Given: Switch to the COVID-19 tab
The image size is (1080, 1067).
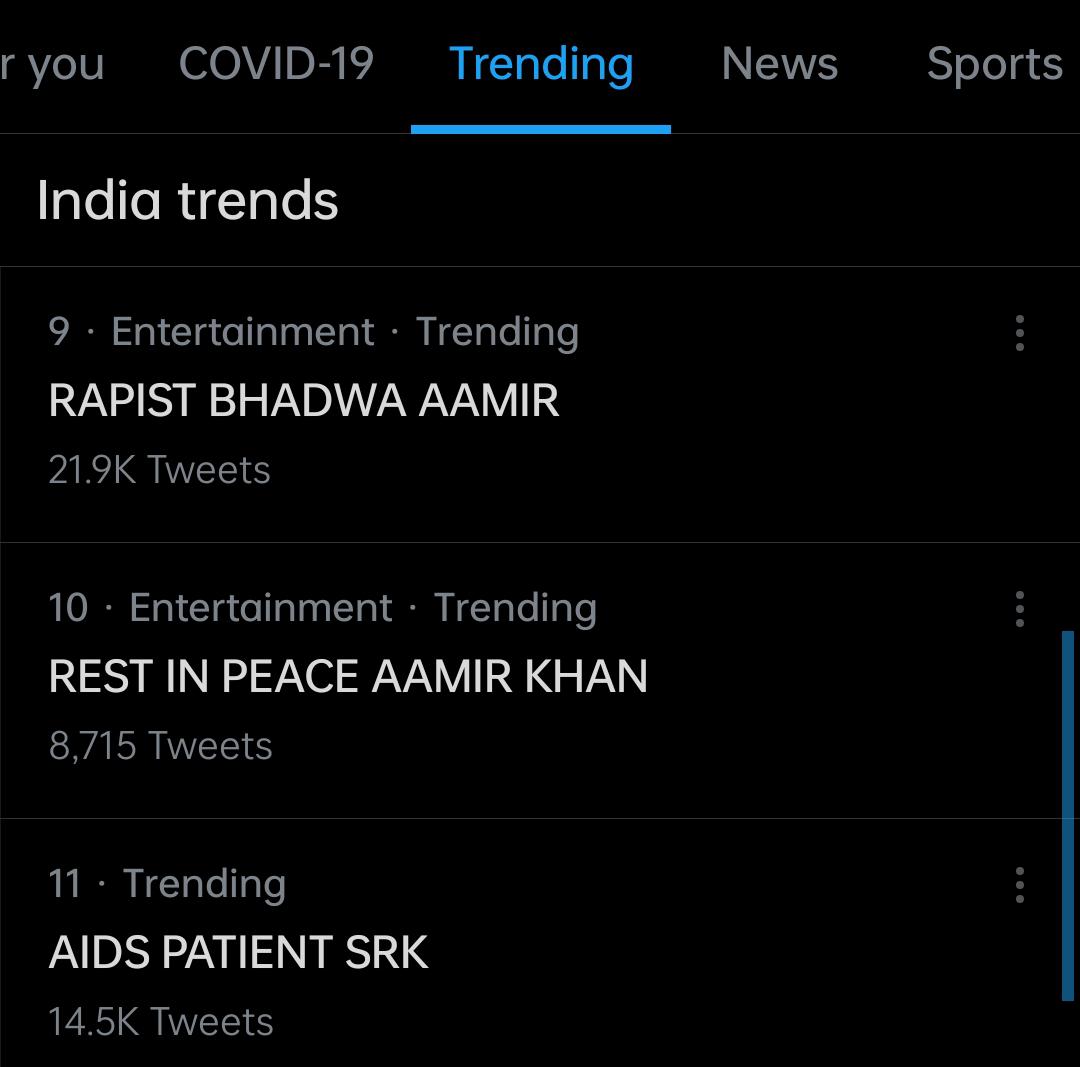Looking at the screenshot, I should pos(276,64).
